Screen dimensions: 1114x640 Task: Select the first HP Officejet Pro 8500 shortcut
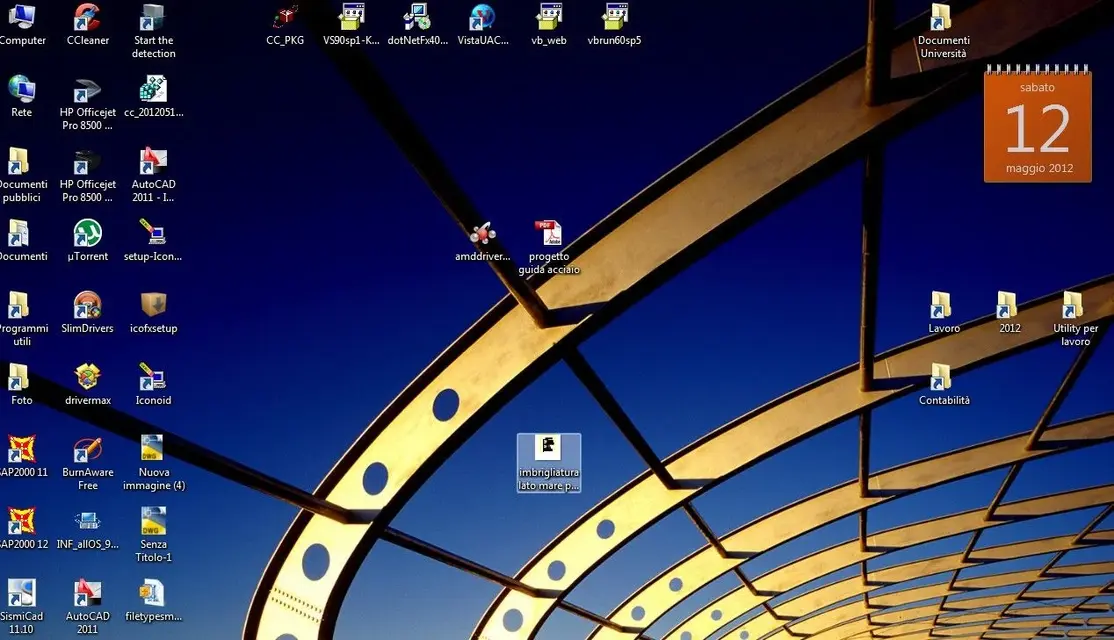pyautogui.click(x=87, y=104)
